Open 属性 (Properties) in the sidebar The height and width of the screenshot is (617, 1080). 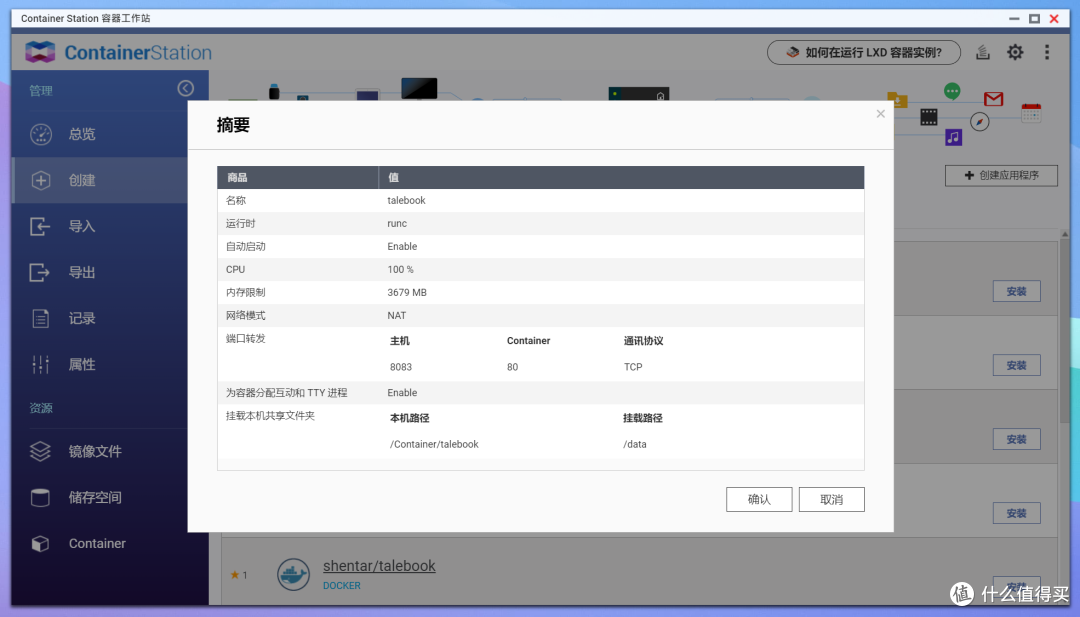80,364
